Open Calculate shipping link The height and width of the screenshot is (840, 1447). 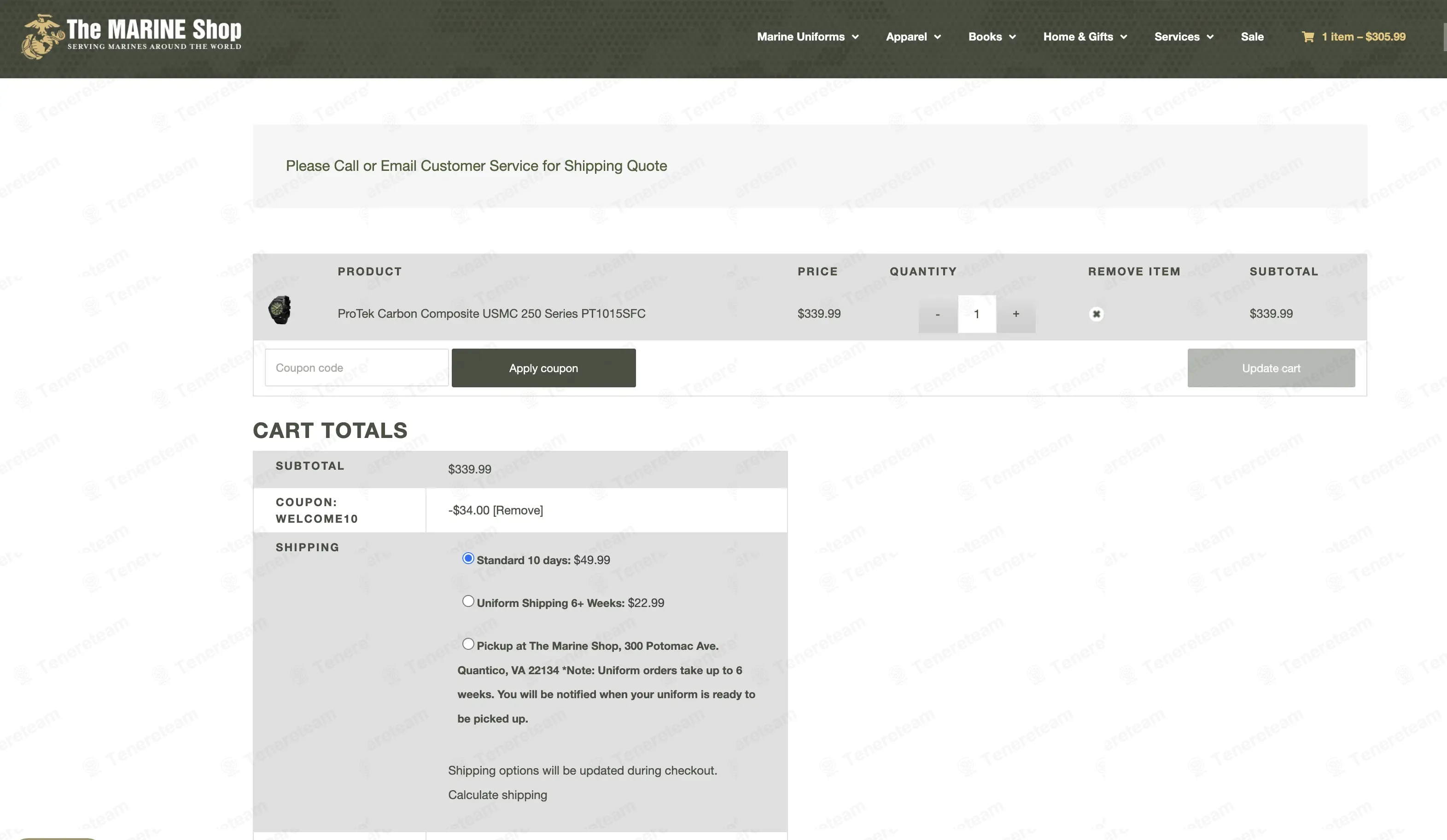point(497,795)
